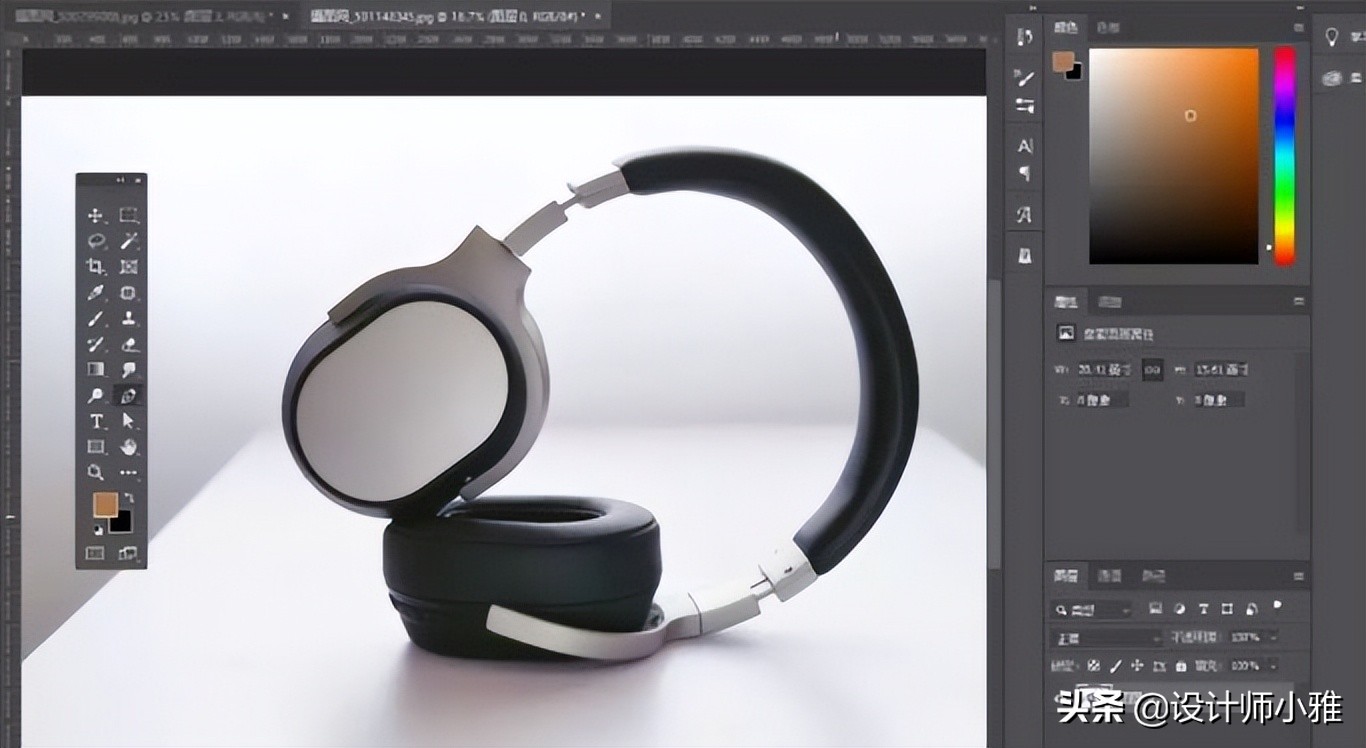This screenshot has width=1366, height=748.
Task: Click the rainbow hue slider strip
Action: [x=1284, y=155]
